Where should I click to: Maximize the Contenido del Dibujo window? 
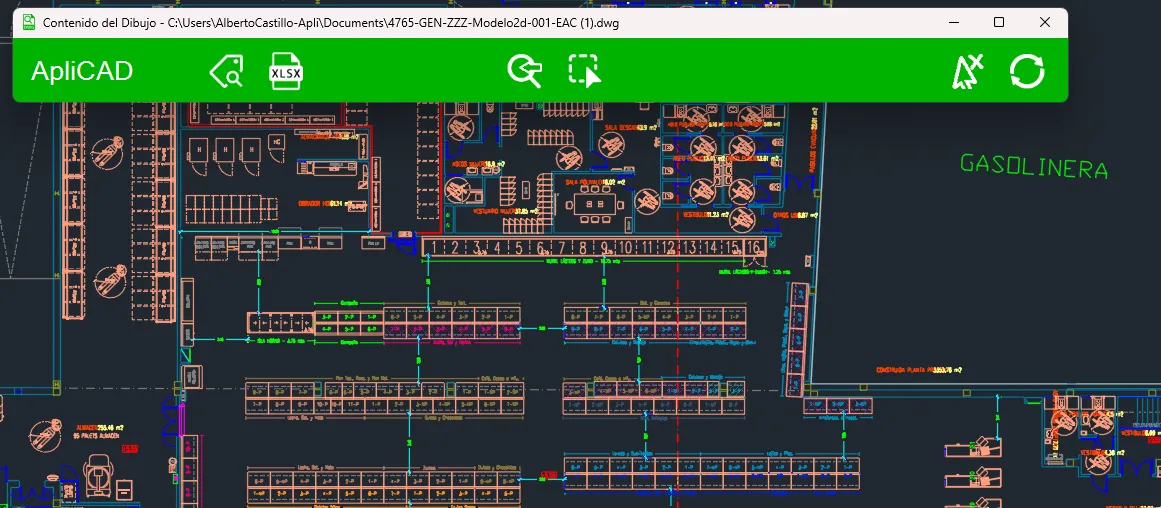[999, 22]
